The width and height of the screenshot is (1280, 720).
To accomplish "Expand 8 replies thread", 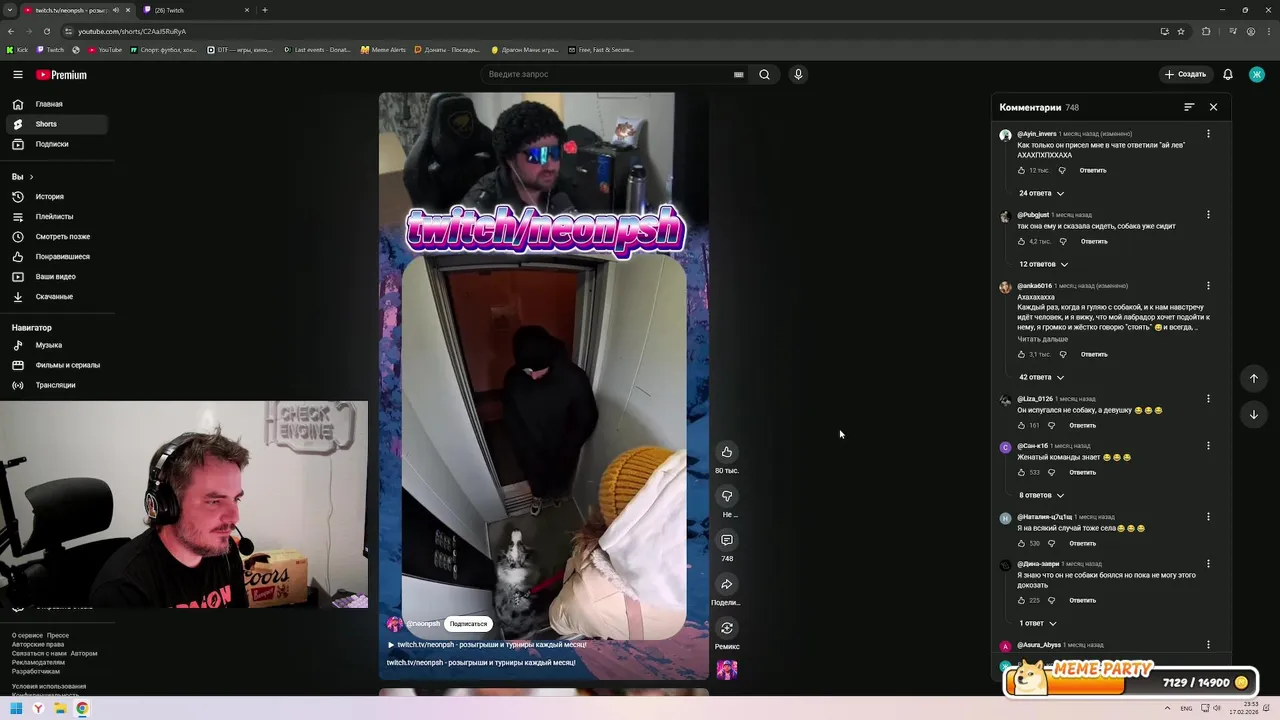I will coord(1041,495).
